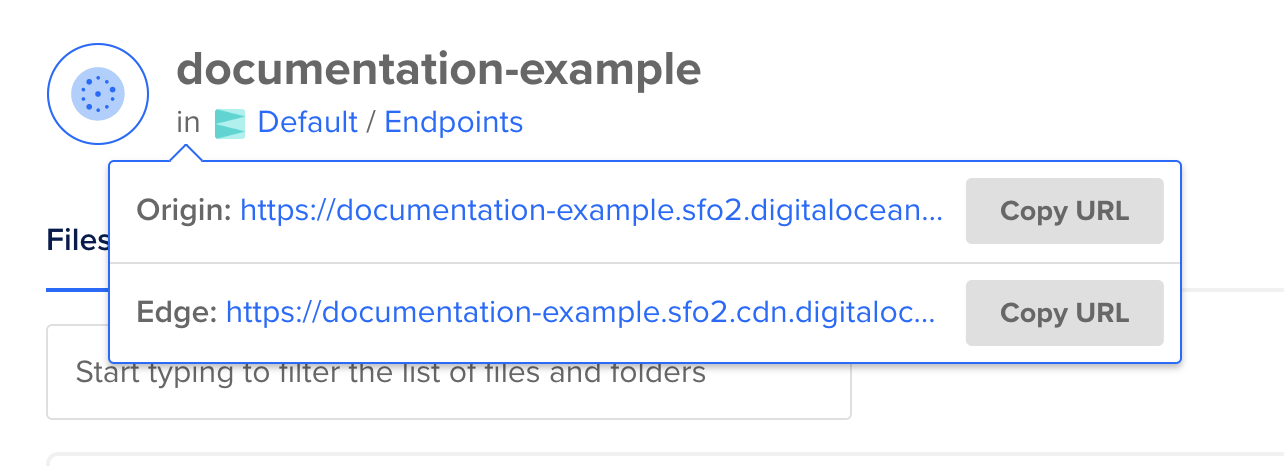Screen dimensions: 1284x466
Task: Click the "Origin:" label text
Action: click(184, 211)
